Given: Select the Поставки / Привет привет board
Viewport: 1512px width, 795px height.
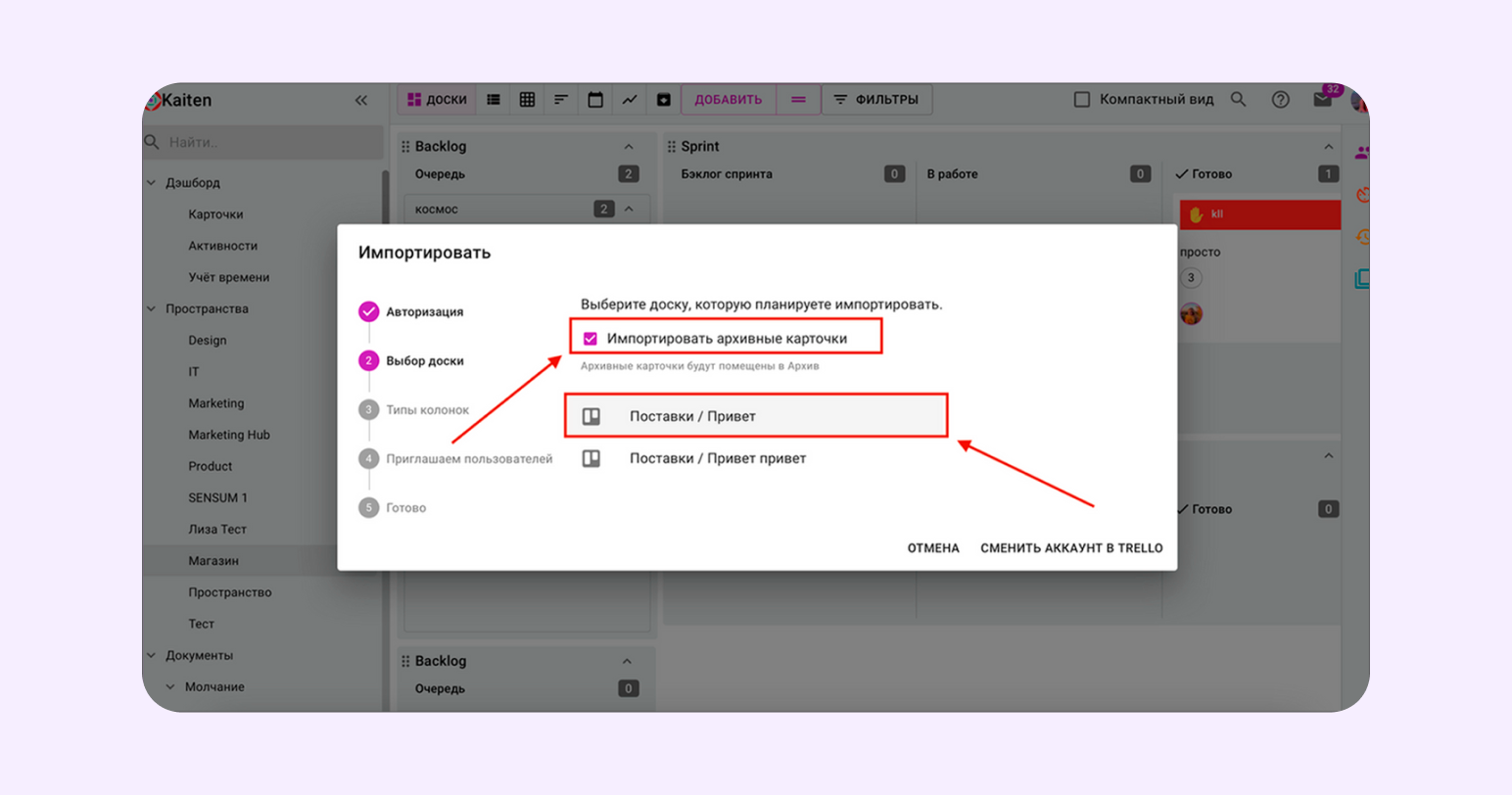Looking at the screenshot, I should click(x=756, y=458).
